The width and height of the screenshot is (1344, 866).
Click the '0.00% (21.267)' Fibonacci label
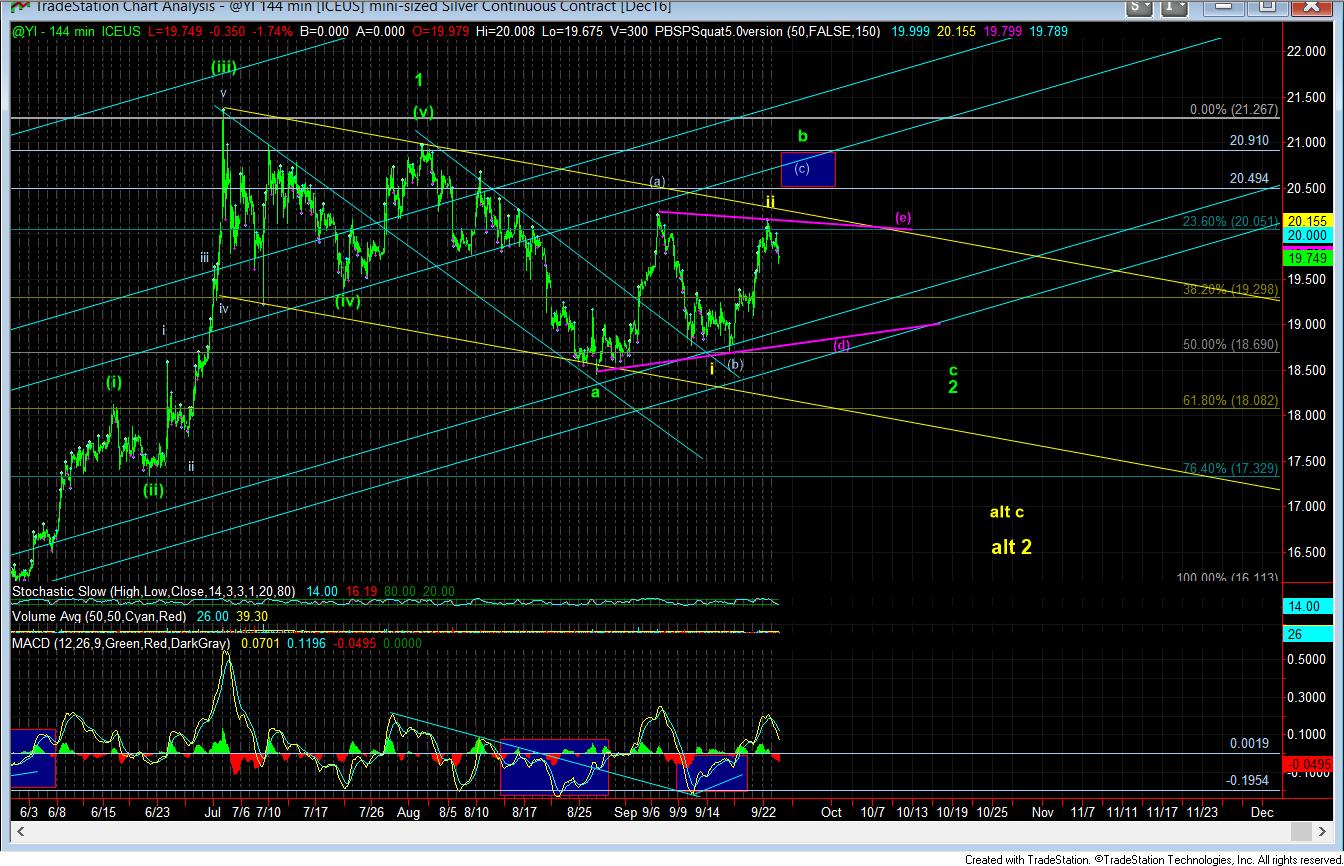click(x=1235, y=109)
